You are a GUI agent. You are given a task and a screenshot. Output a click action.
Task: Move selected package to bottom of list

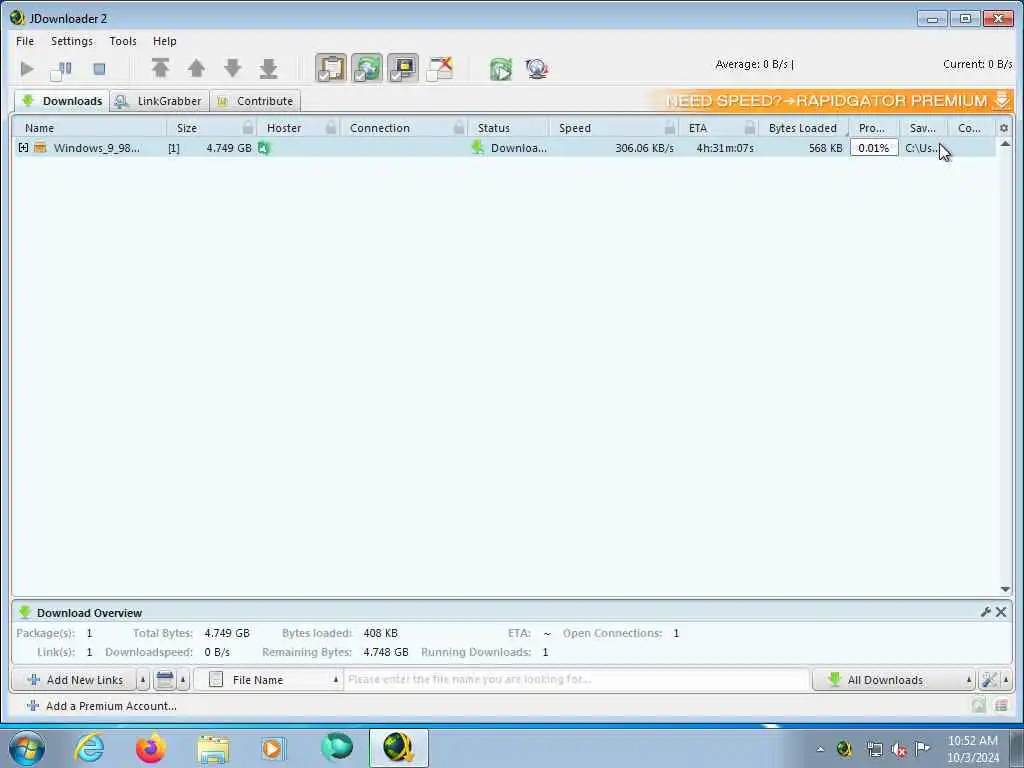click(x=268, y=68)
